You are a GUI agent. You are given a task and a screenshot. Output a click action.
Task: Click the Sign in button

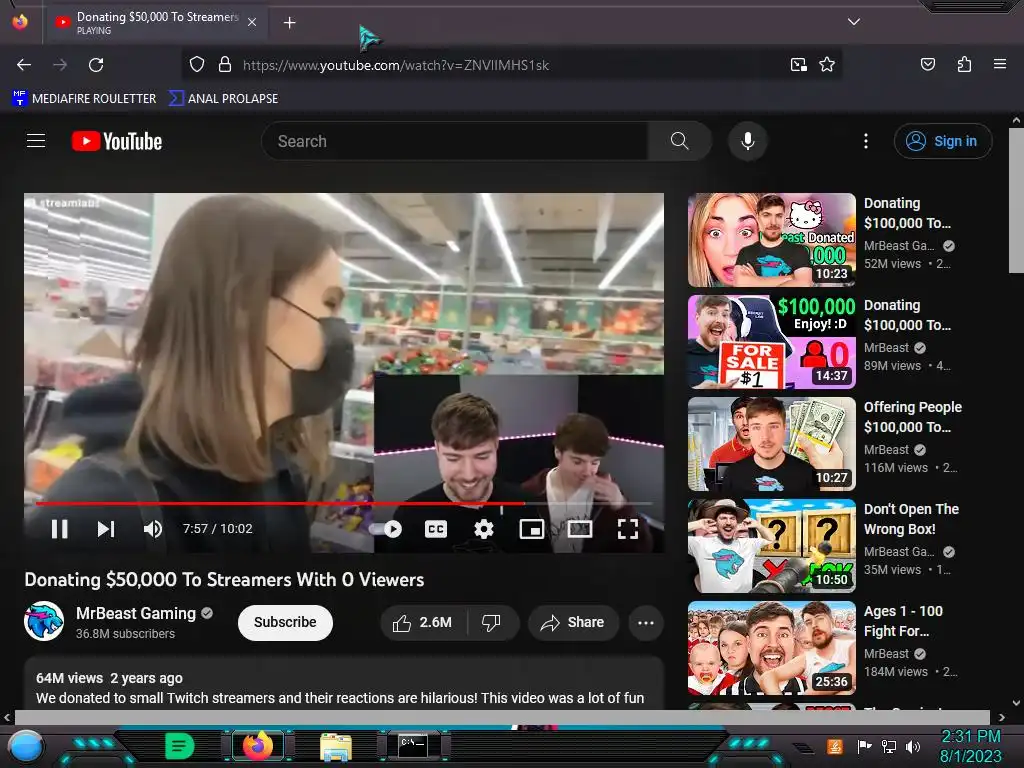(x=942, y=141)
